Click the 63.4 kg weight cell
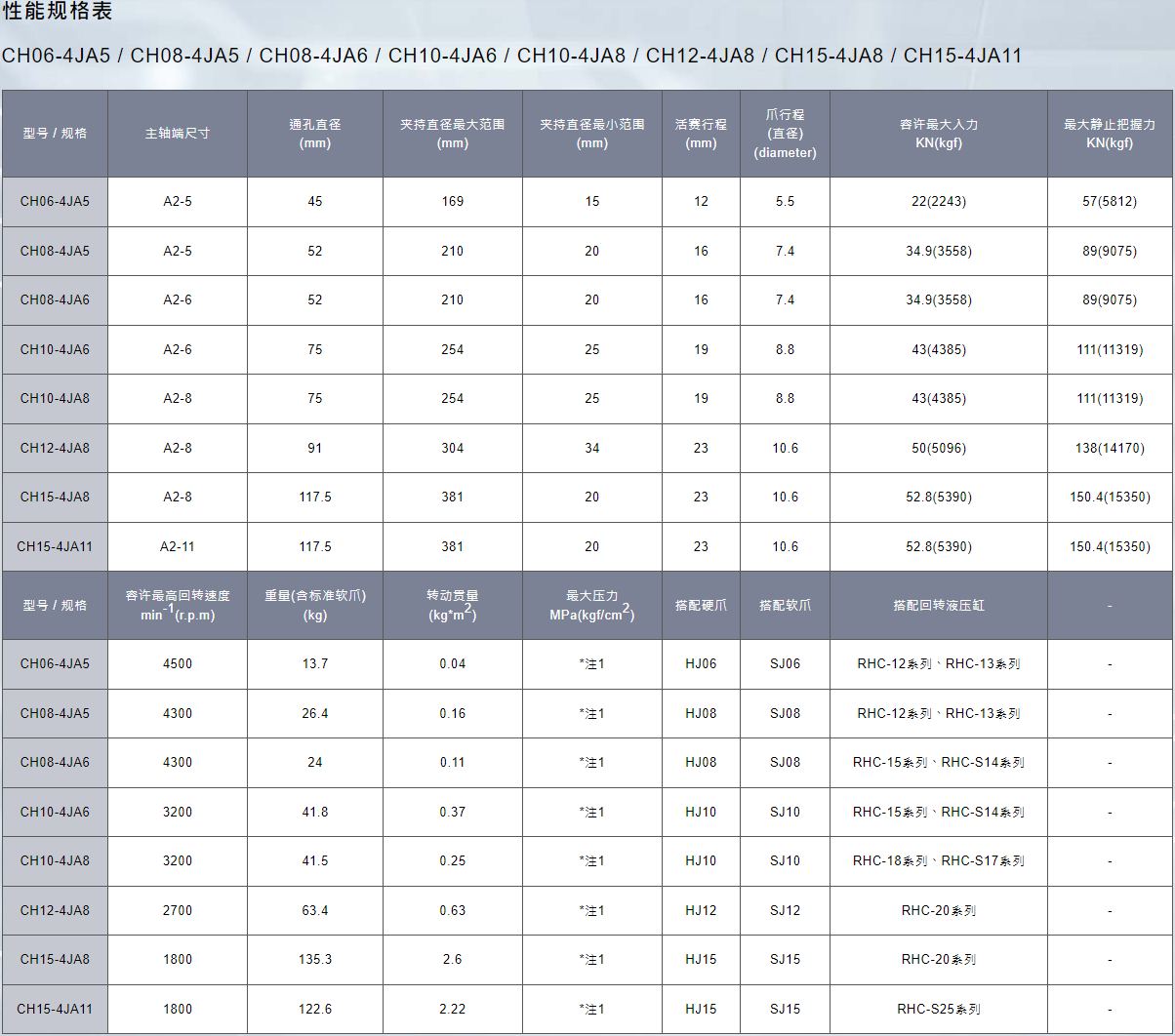This screenshot has width=1175, height=1036. [315, 911]
